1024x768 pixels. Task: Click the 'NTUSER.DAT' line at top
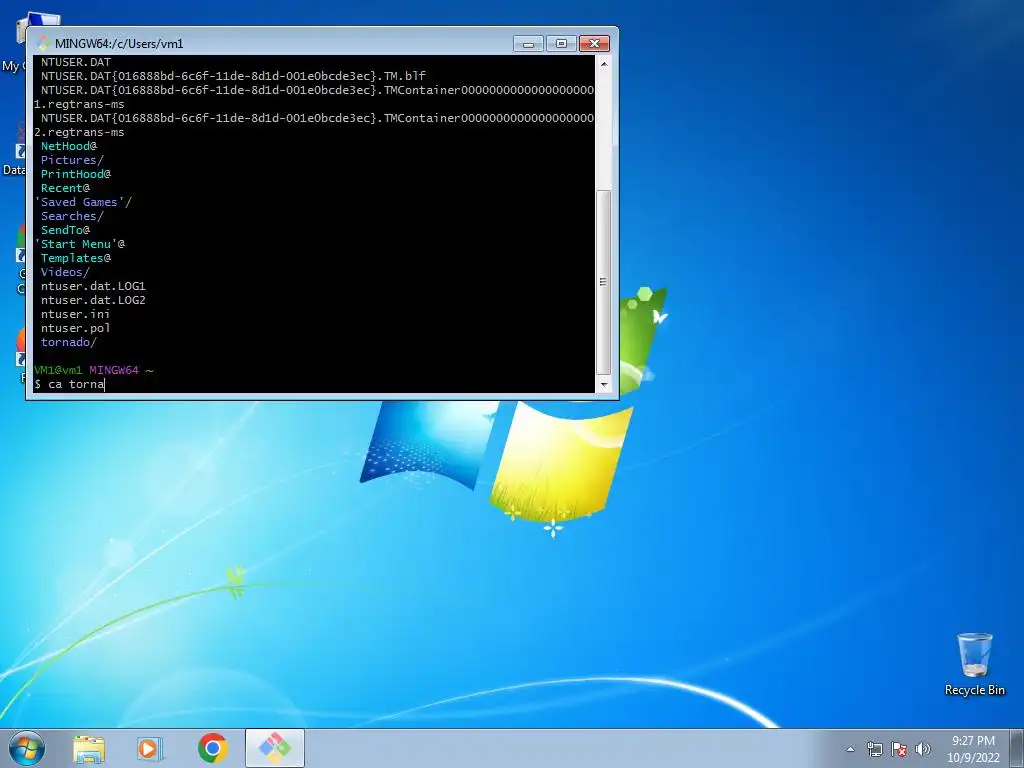[76, 62]
